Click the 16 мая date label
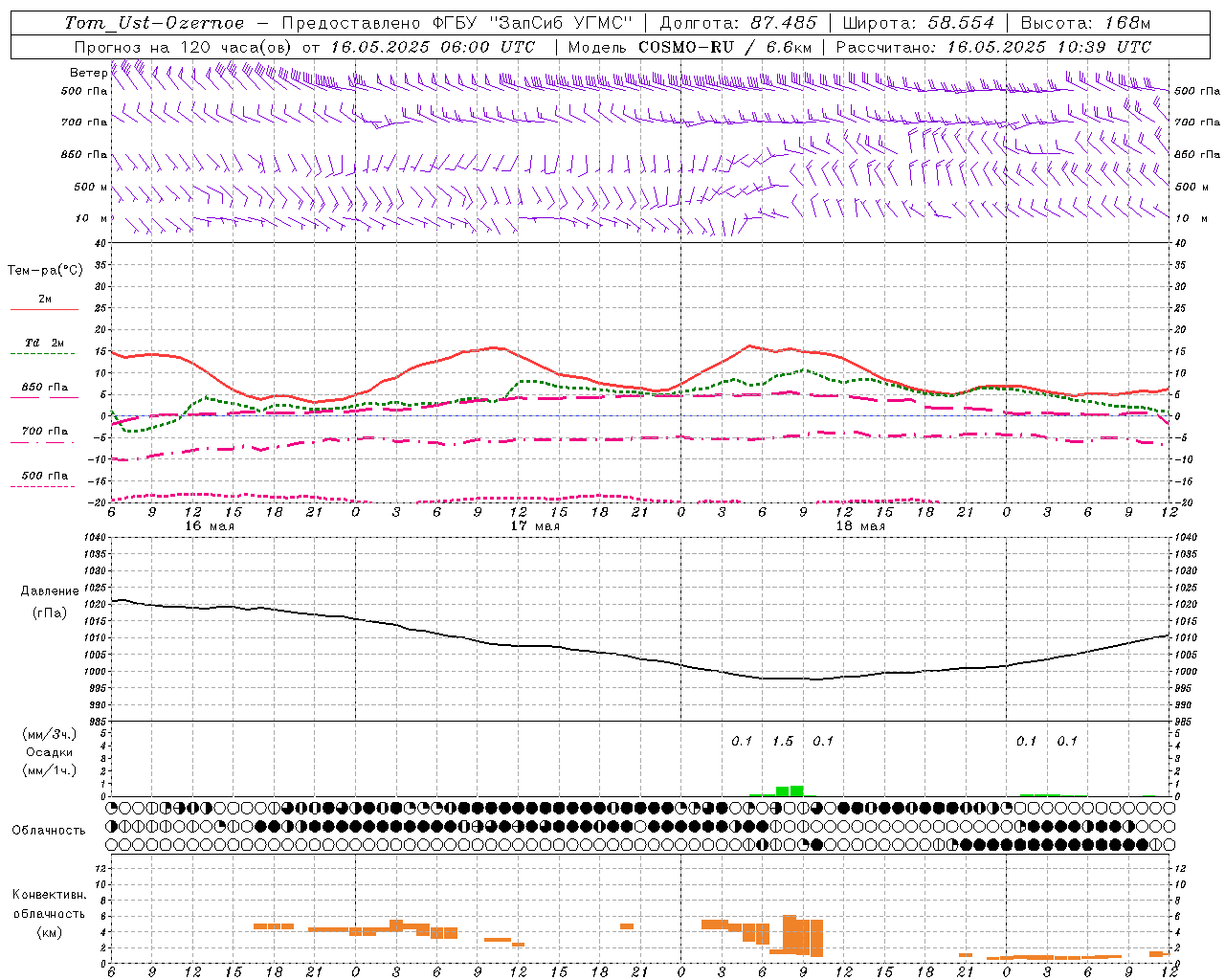Image resolution: width=1225 pixels, height=980 pixels. pos(210,526)
